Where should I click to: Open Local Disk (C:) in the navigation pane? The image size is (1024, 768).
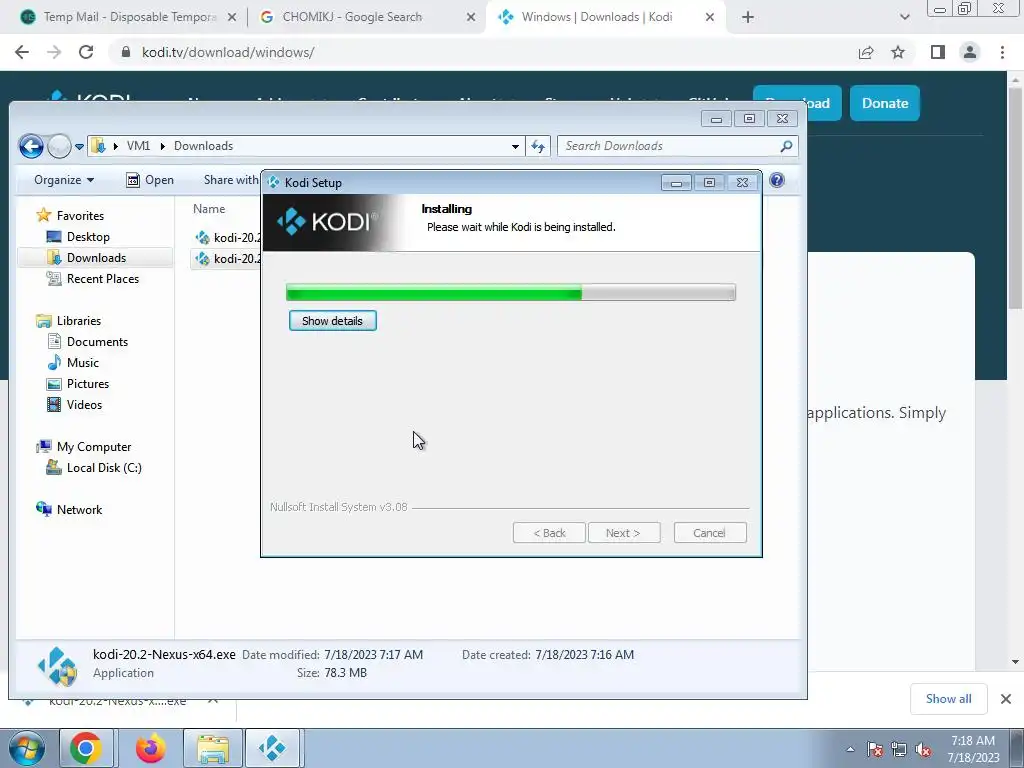[94, 468]
